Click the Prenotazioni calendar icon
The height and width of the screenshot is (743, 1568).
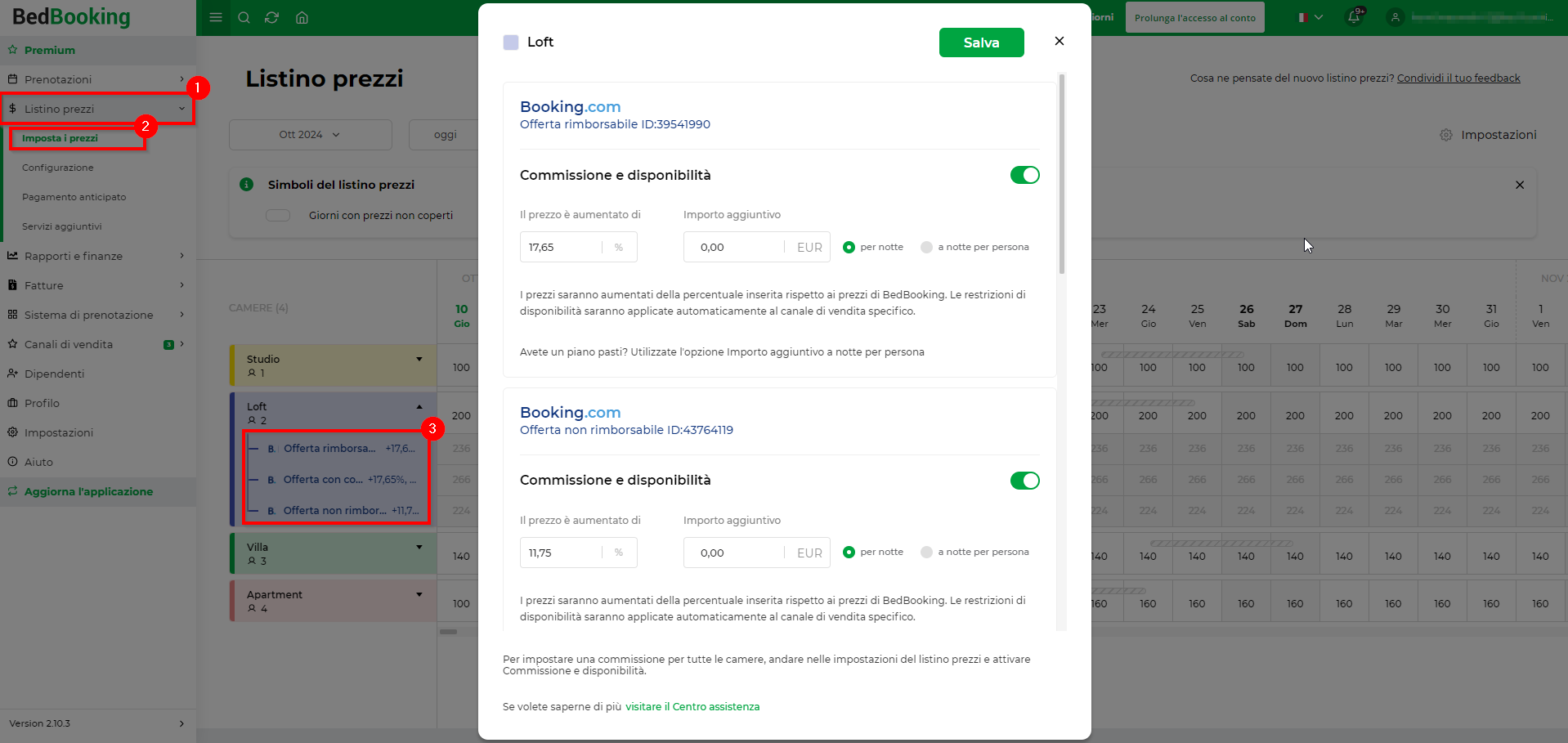13,79
